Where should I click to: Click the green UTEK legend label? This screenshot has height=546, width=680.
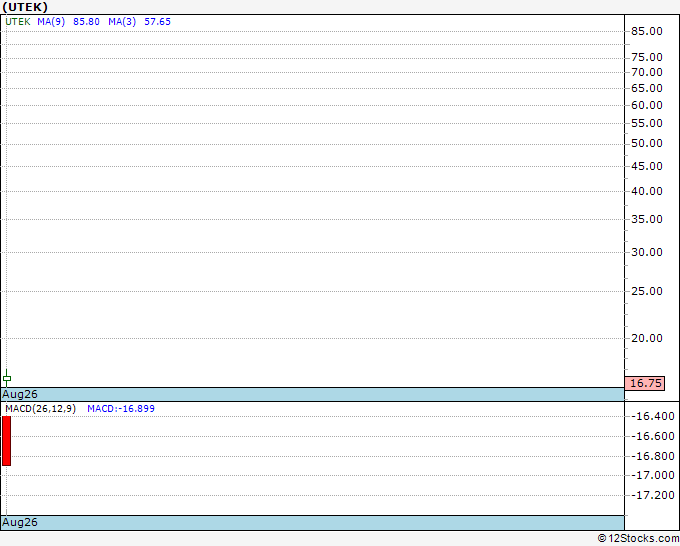tap(18, 22)
